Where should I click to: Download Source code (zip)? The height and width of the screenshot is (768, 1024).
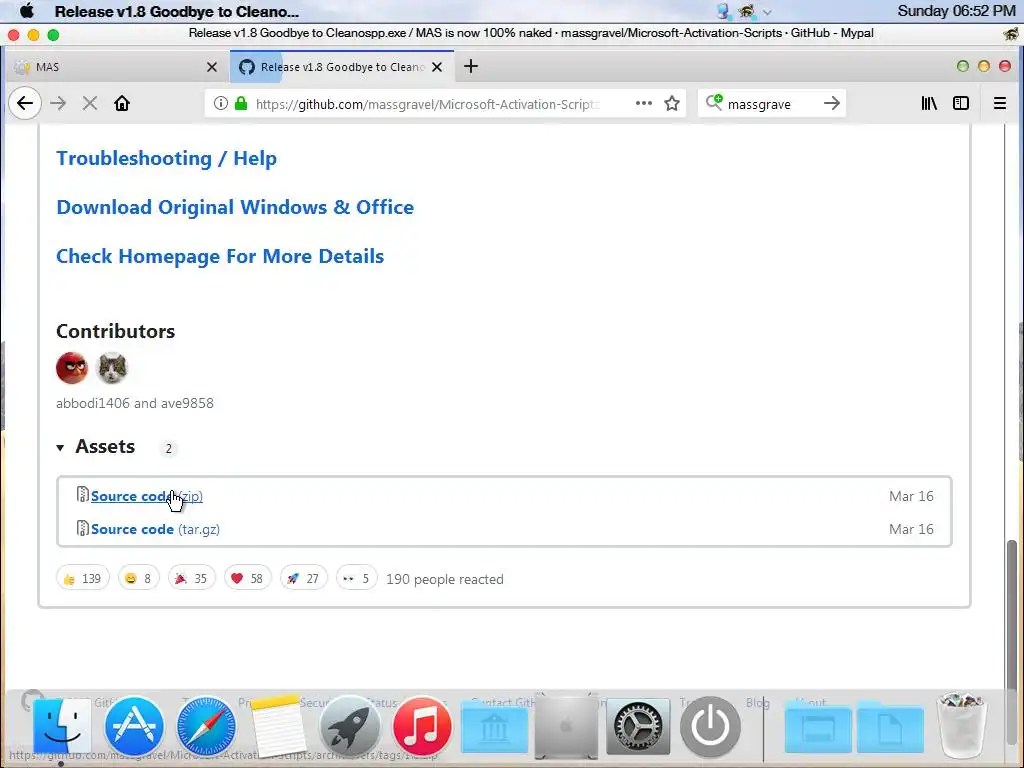147,496
